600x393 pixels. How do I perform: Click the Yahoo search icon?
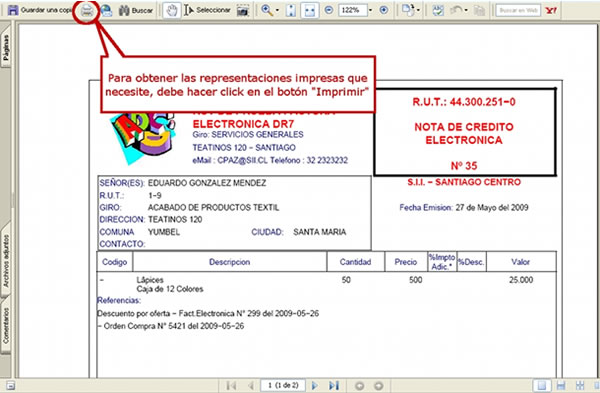pos(551,10)
